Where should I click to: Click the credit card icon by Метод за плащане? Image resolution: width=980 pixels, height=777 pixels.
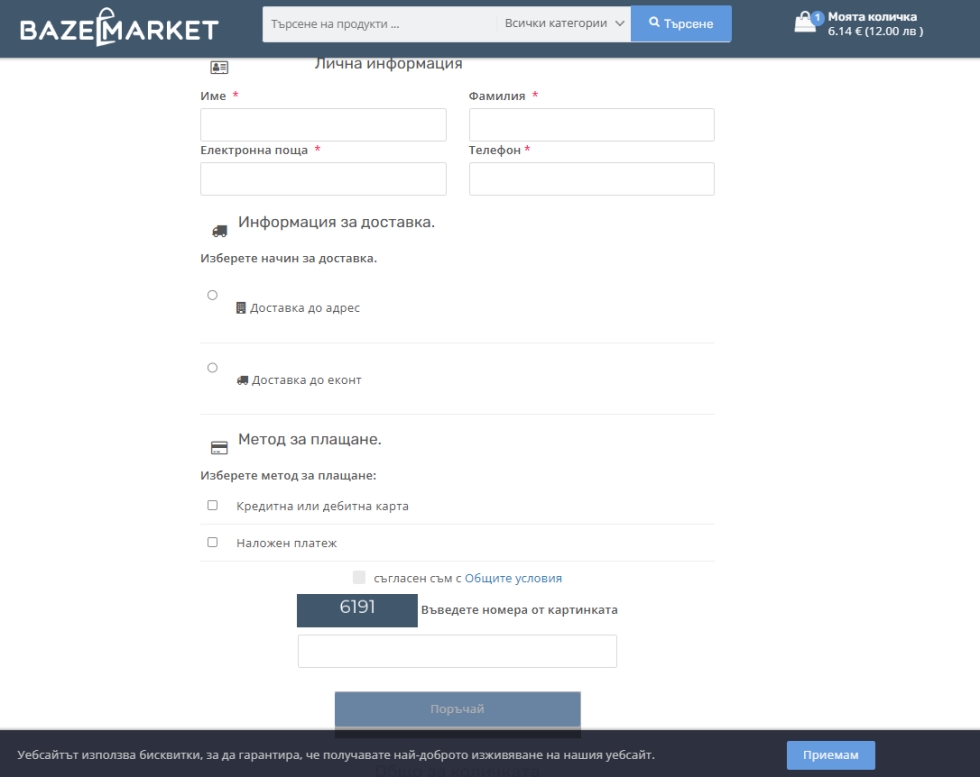(219, 448)
